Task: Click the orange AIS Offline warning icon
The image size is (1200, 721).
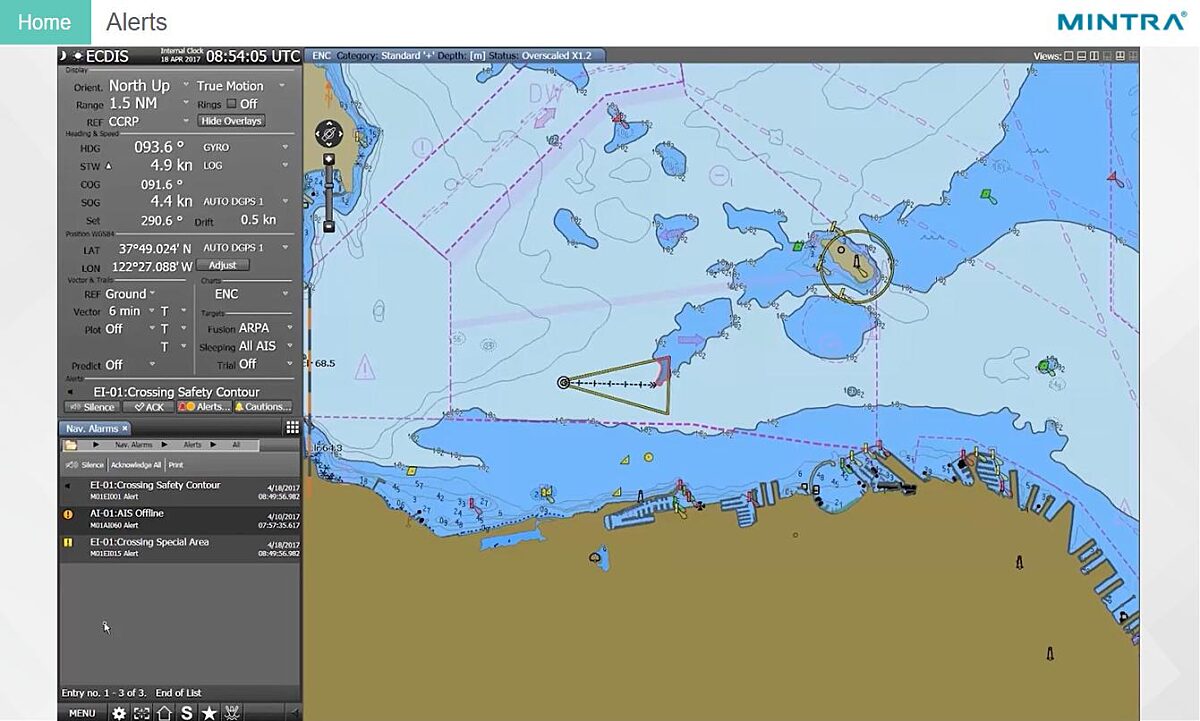Action: click(68, 514)
